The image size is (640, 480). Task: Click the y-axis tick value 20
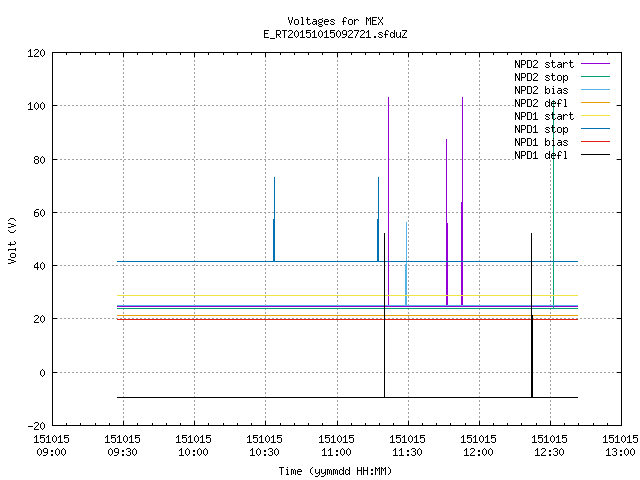[39, 319]
